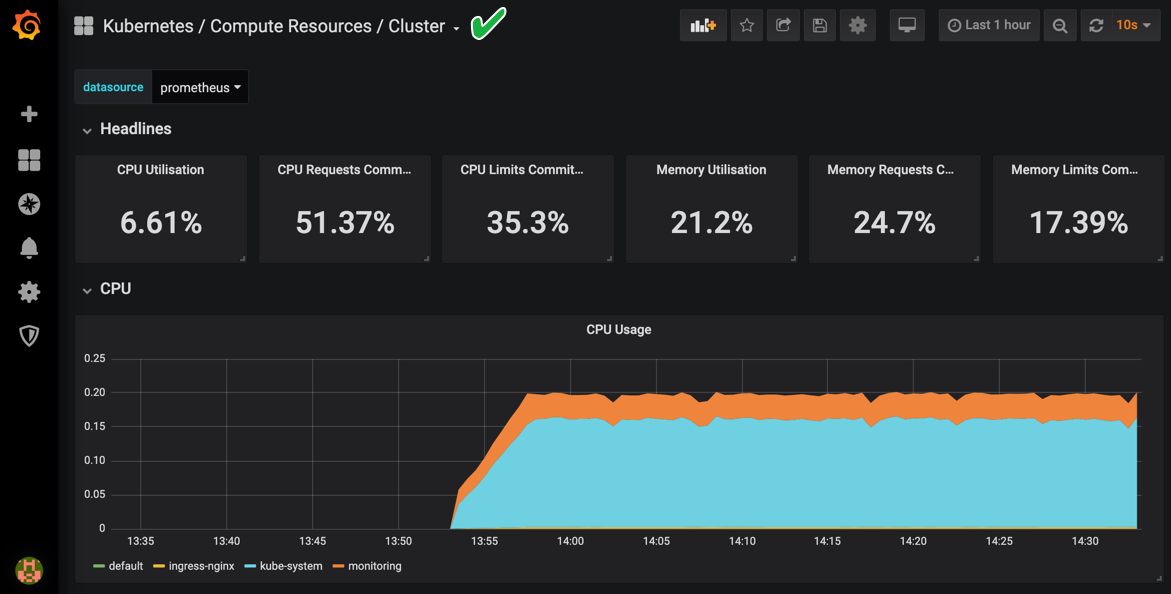Image resolution: width=1171 pixels, height=594 pixels.
Task: Open the Create plus menu in sidebar
Action: [x=29, y=114]
